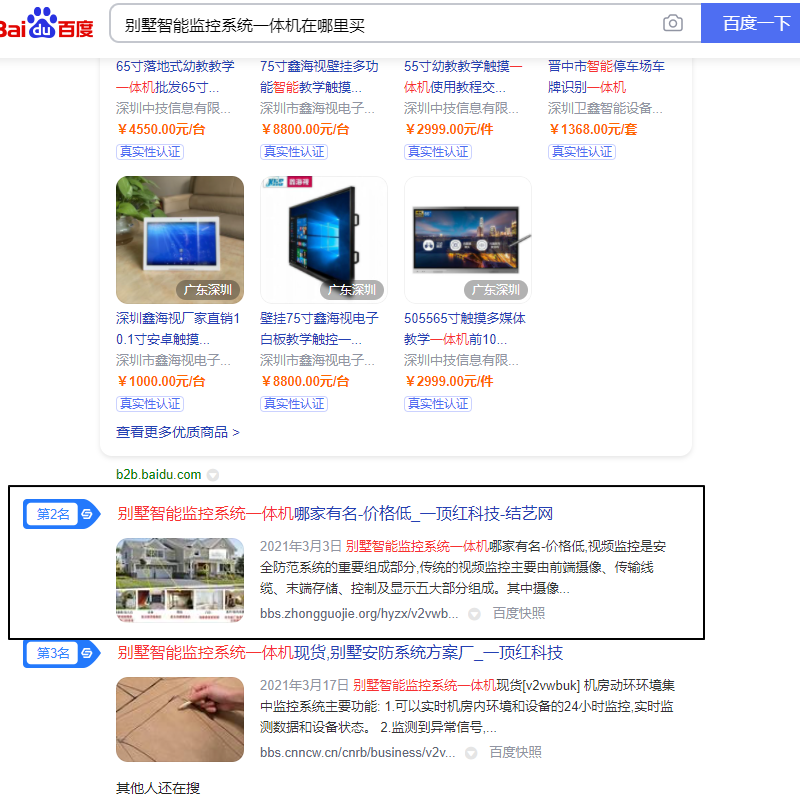Open image search via the camera icon
Viewport: 800px width, 800px height.
pyautogui.click(x=672, y=23)
